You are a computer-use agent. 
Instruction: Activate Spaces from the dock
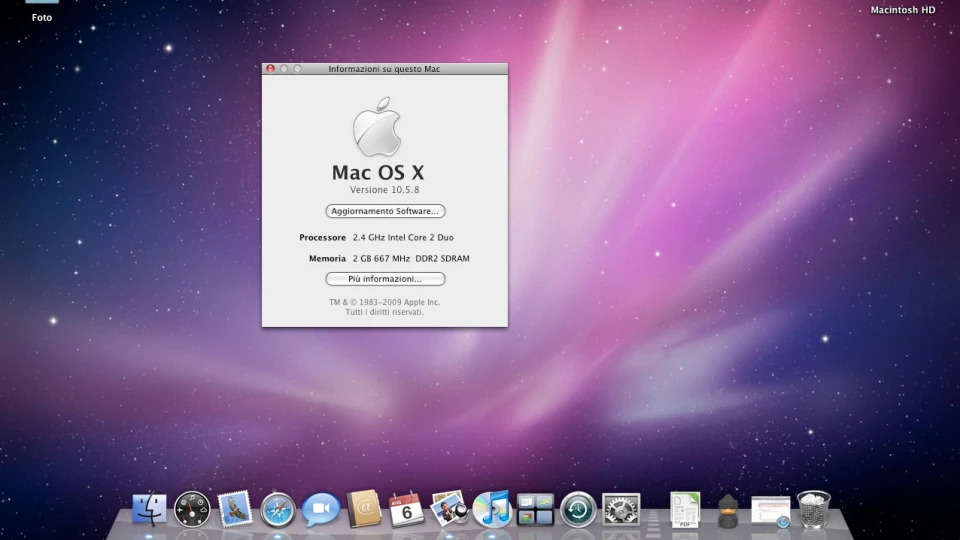point(535,509)
